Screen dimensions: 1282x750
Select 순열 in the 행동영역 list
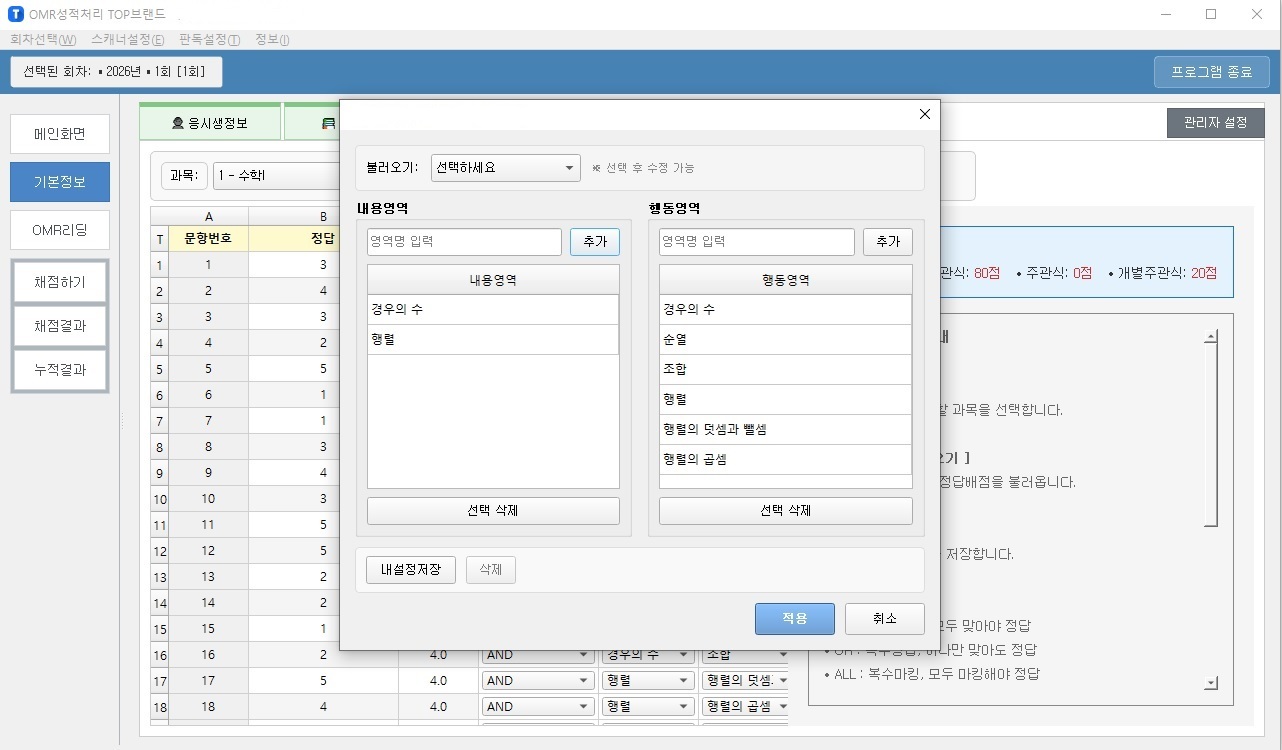785,340
